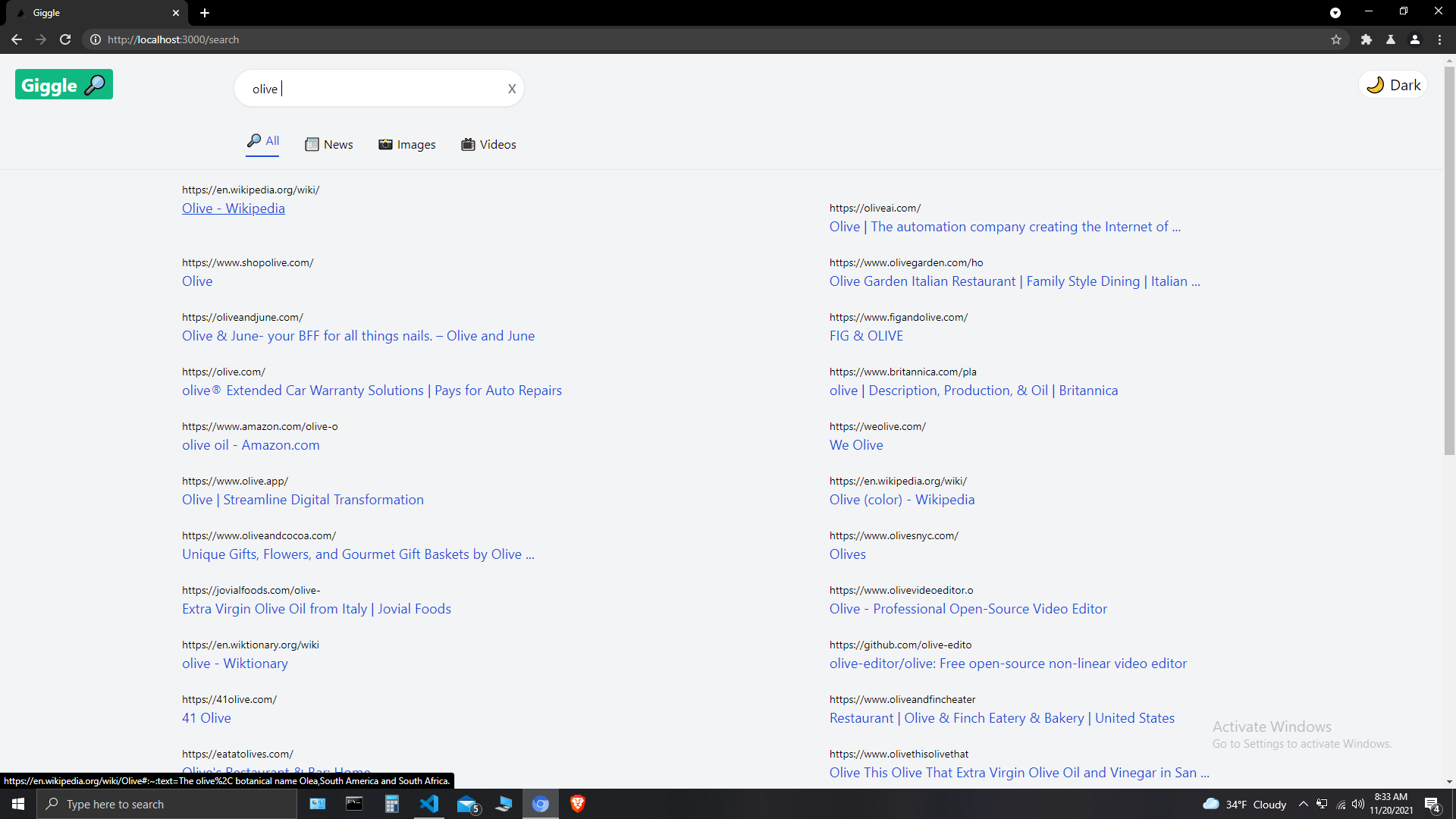Close the Giggle browser tab
1456x819 pixels.
click(176, 13)
